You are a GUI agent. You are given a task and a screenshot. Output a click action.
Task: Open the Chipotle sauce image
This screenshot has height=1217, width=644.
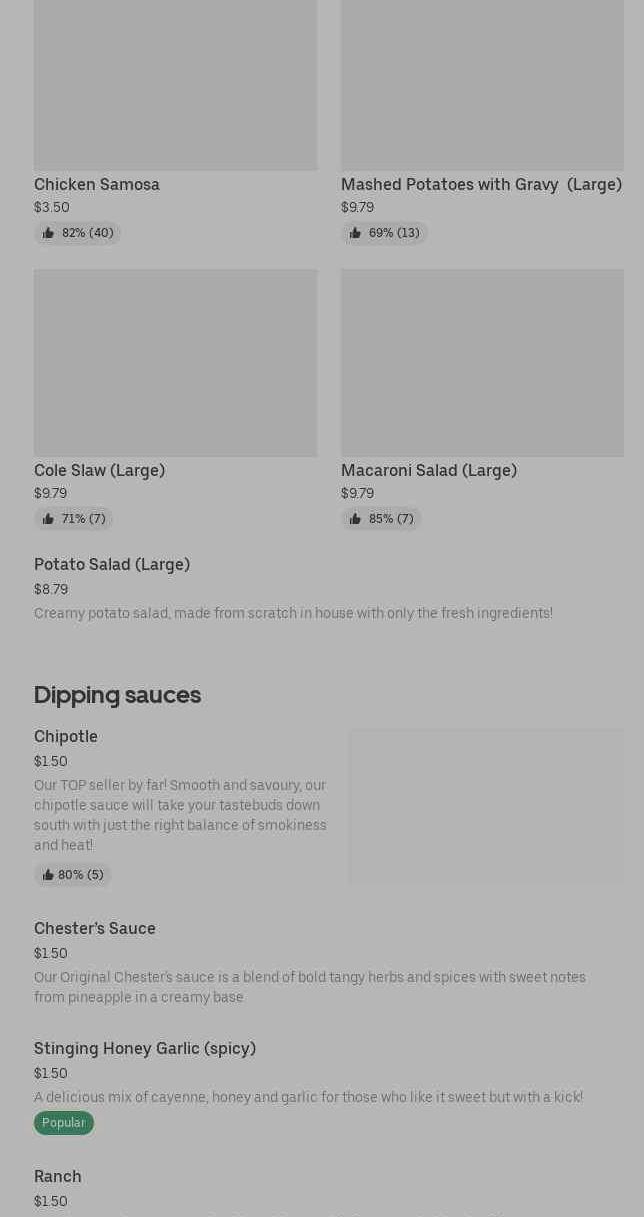click(486, 806)
